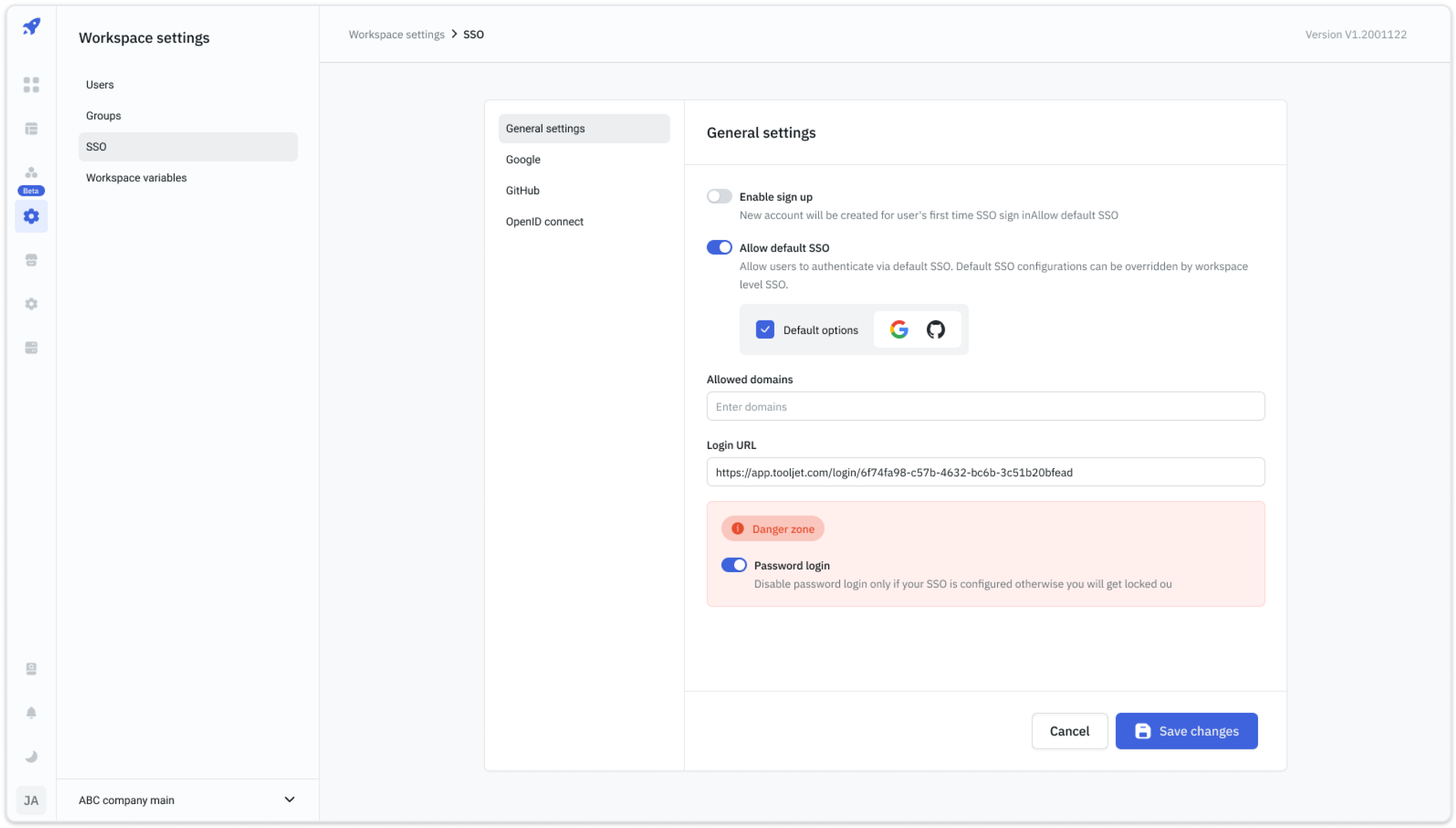Image resolution: width=1456 pixels, height=828 pixels.
Task: Click the Allowed domains input field
Action: pyautogui.click(x=985, y=407)
